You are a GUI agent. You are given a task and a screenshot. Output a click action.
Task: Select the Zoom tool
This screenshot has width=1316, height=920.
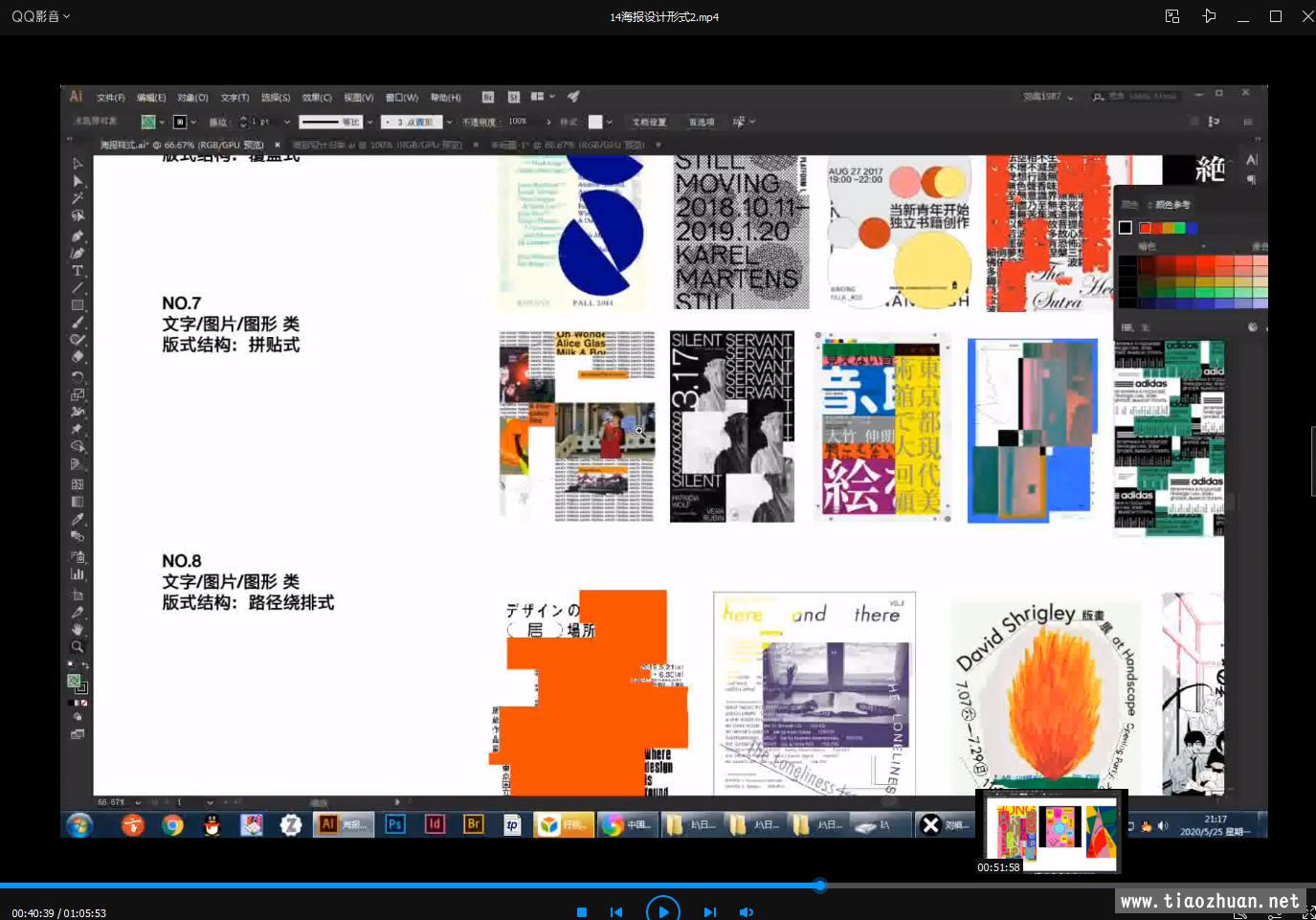pos(78,646)
